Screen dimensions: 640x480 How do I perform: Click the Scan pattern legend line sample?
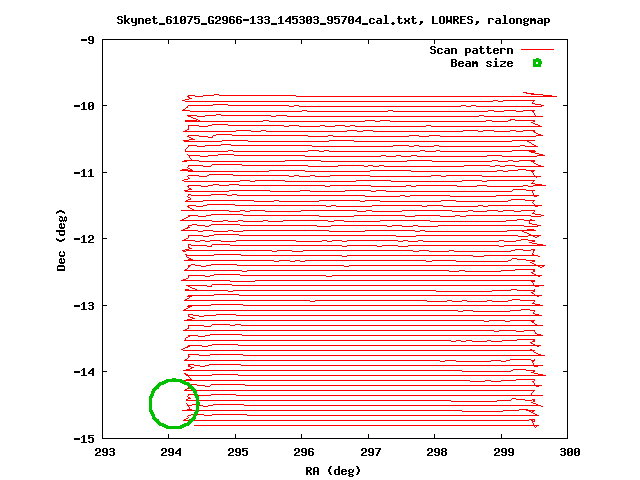point(537,50)
